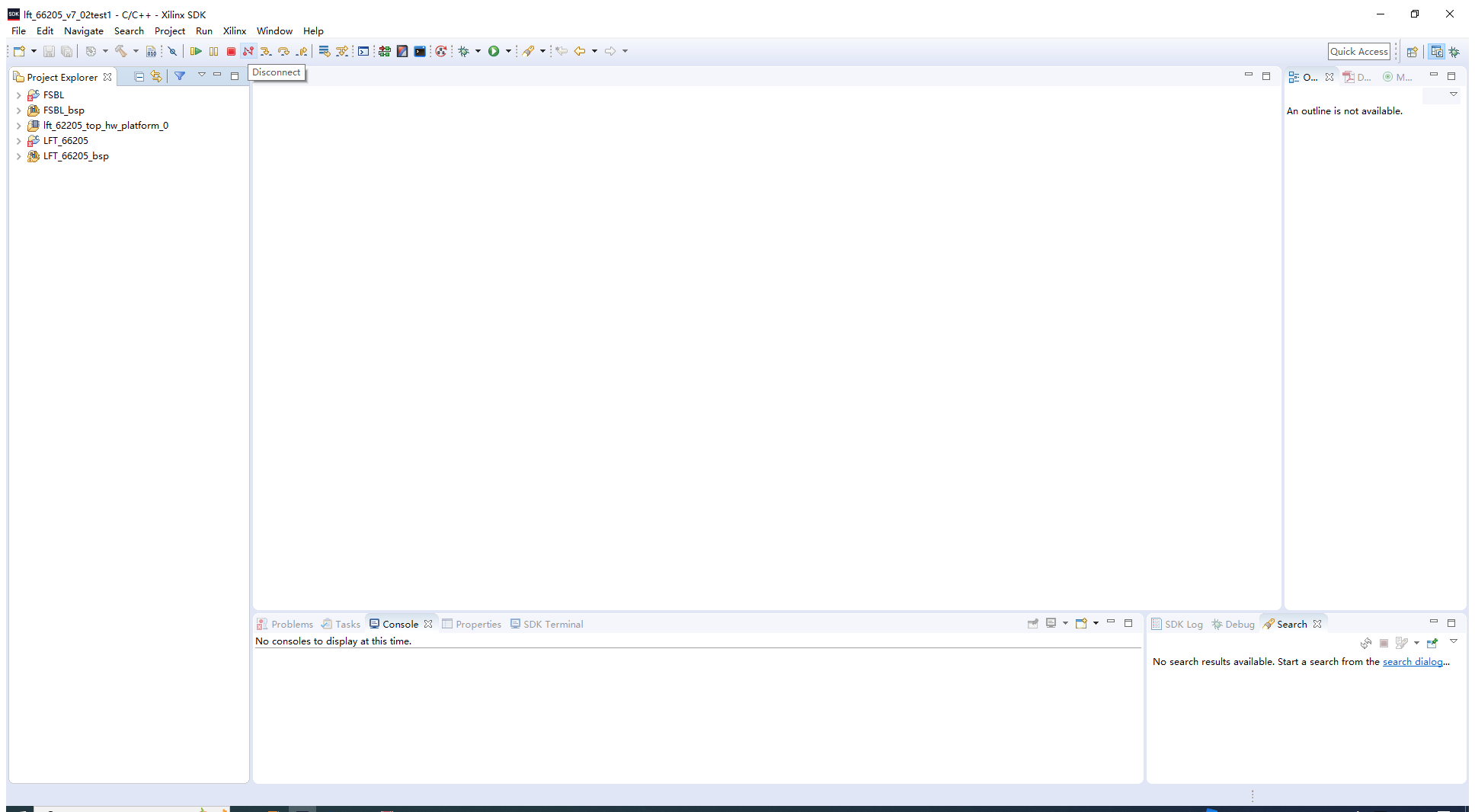Close the Search view tab
1475x812 pixels.
[1317, 624]
